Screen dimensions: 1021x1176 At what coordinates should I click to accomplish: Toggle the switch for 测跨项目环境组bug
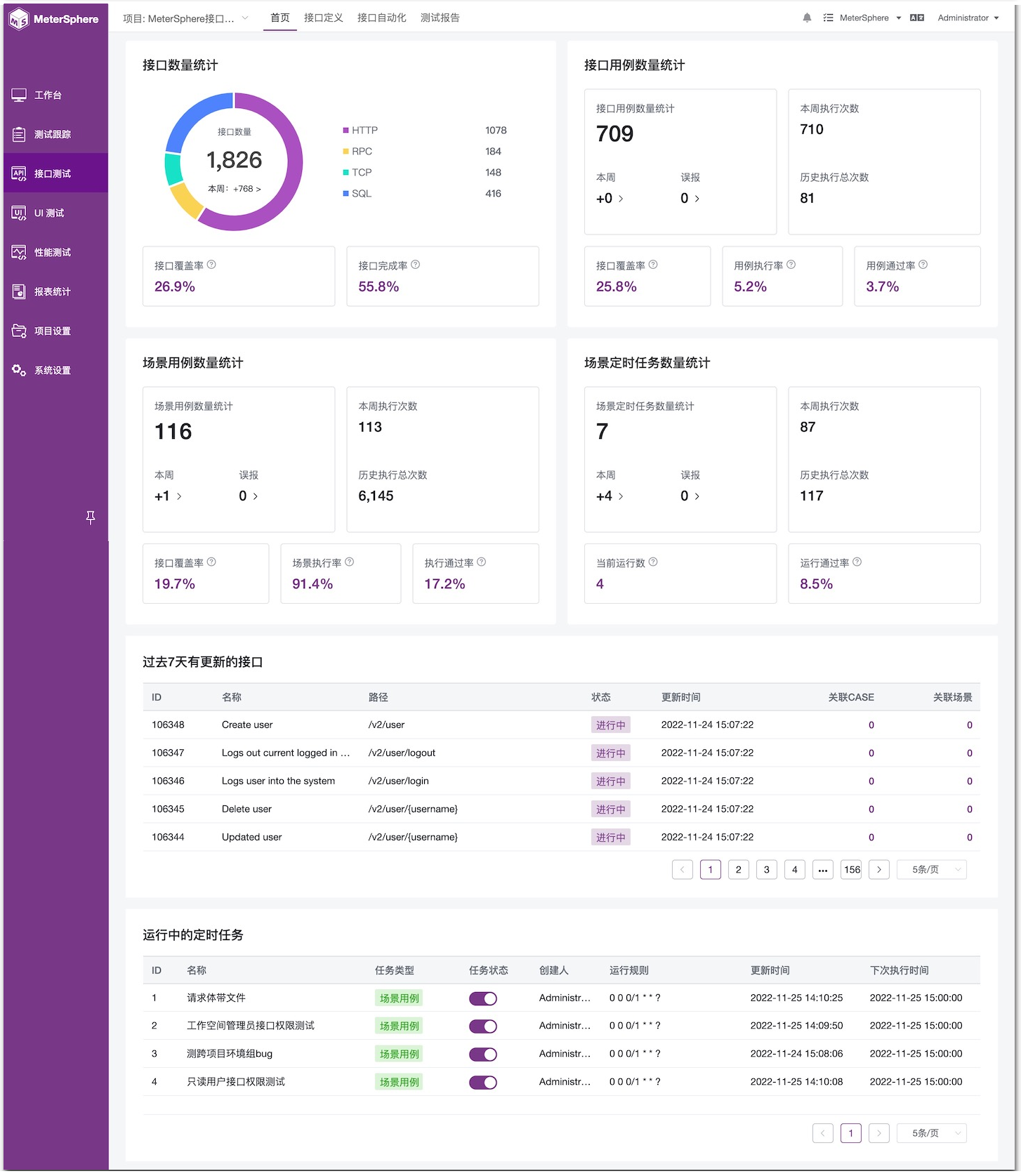[483, 1055]
